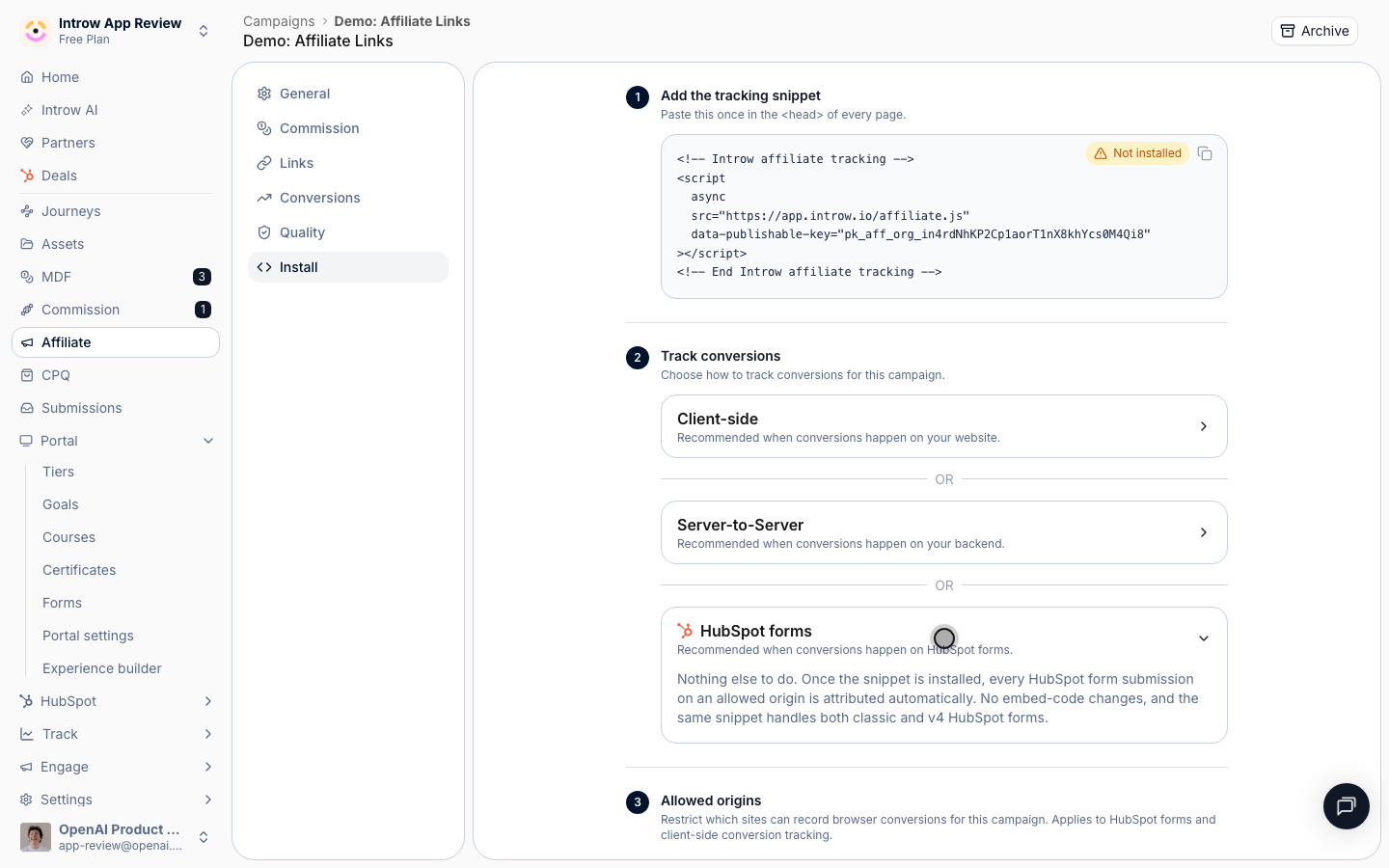Open Portal settings

point(88,636)
